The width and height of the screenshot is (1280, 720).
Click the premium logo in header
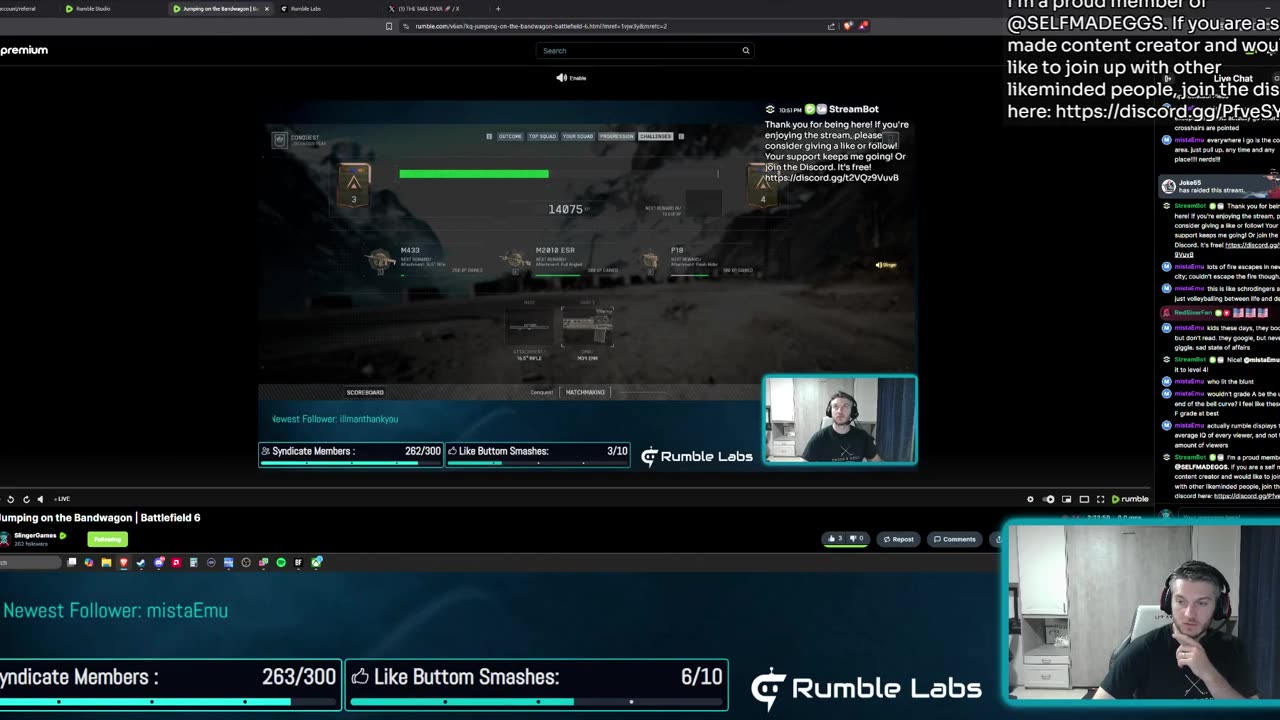pyautogui.click(x=24, y=50)
